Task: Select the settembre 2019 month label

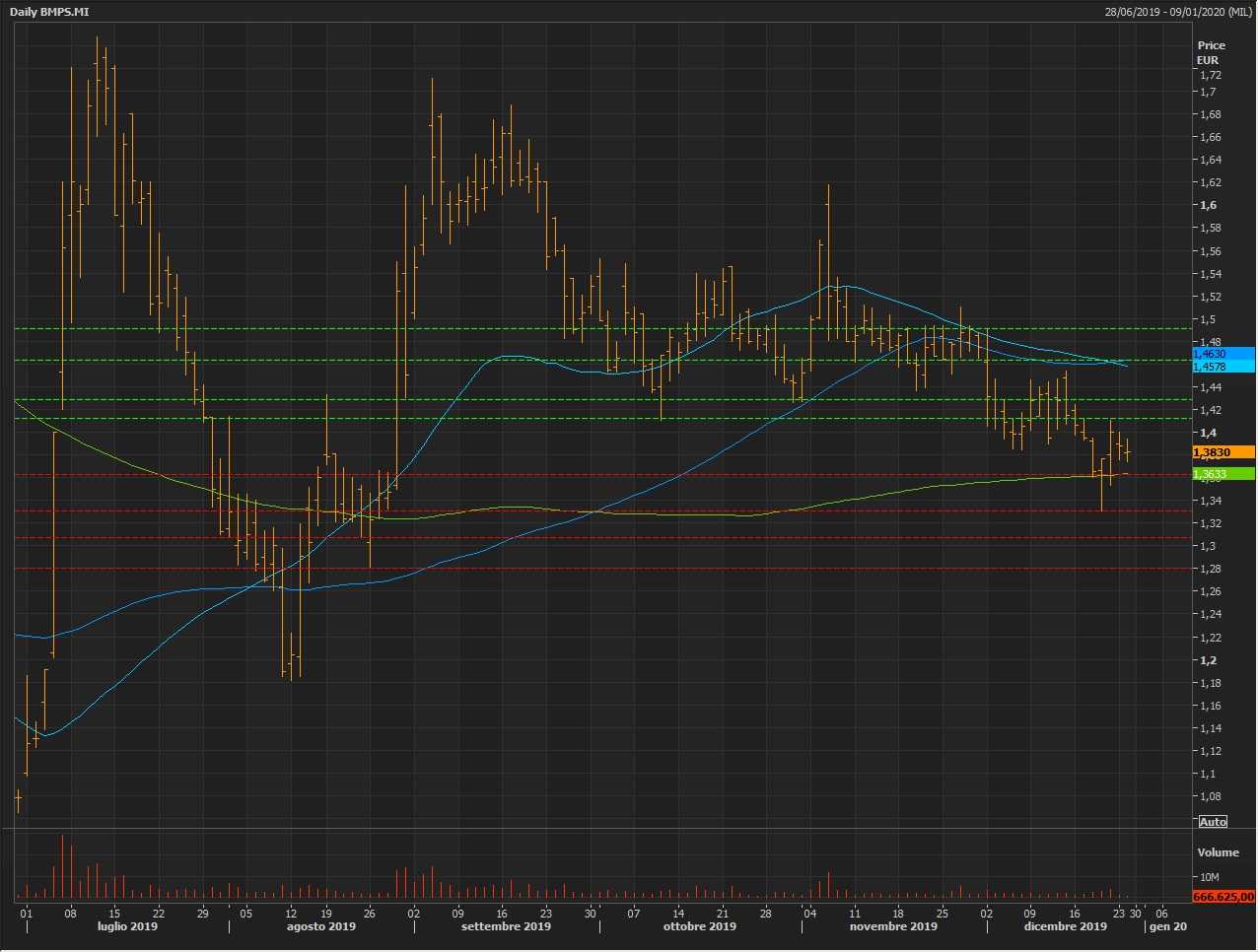Action: 506,926
